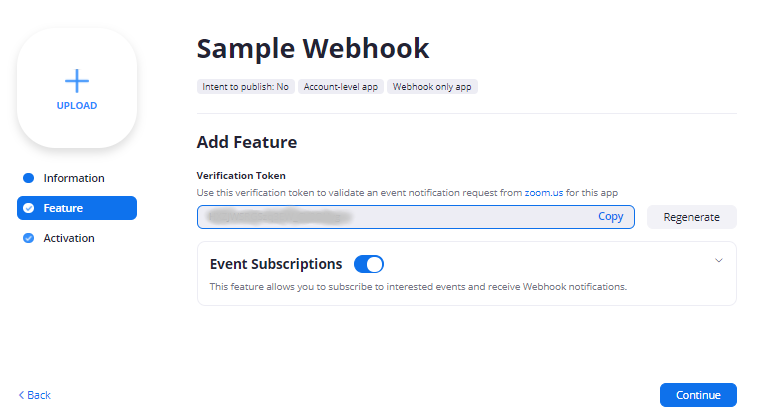Click the plus icon to upload app image
Viewport: 757px width, 416px height.
click(77, 81)
